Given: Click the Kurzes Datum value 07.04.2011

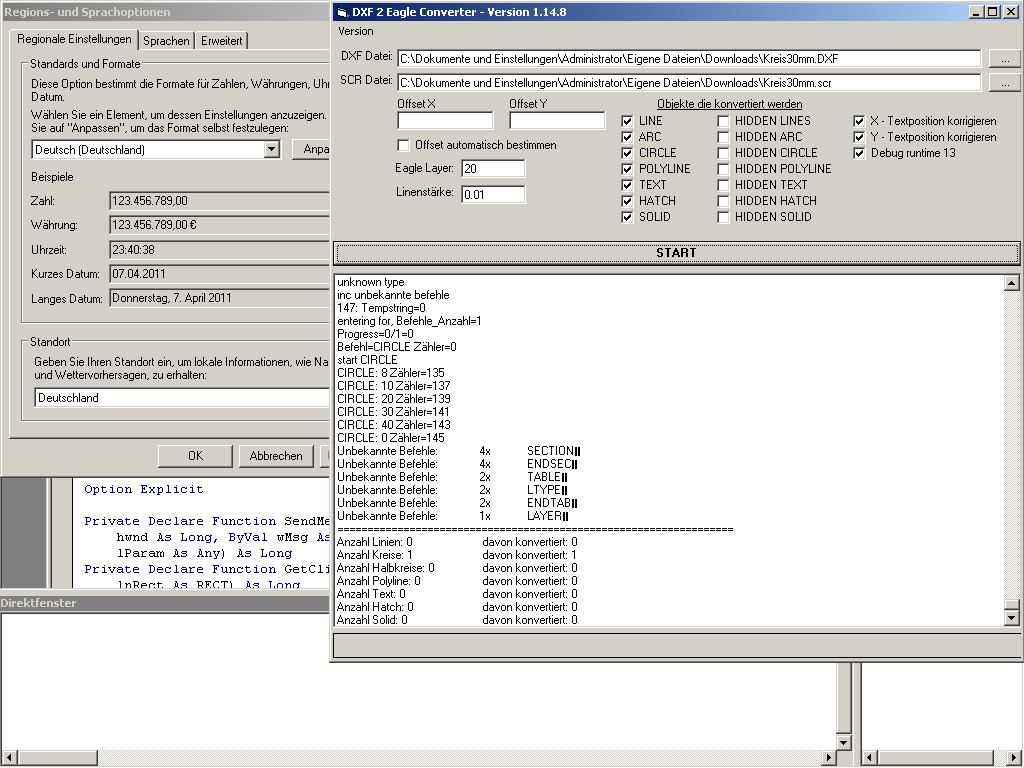Looking at the screenshot, I should click(x=220, y=274).
